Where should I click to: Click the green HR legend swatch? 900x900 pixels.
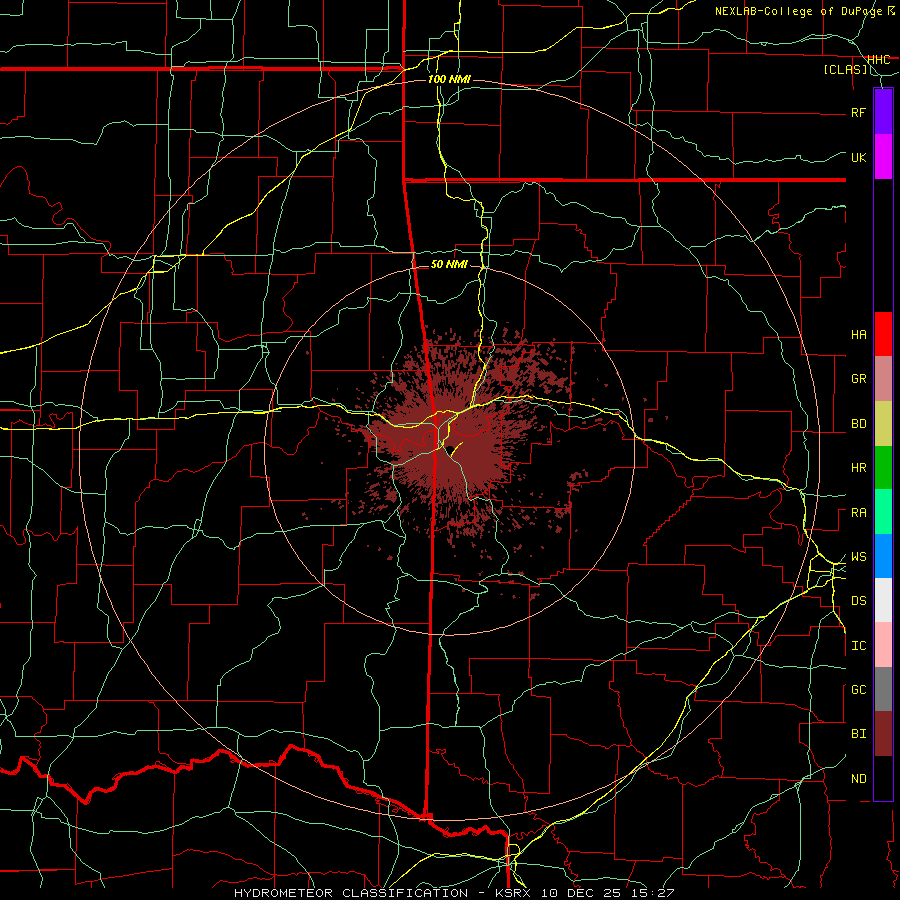[883, 467]
